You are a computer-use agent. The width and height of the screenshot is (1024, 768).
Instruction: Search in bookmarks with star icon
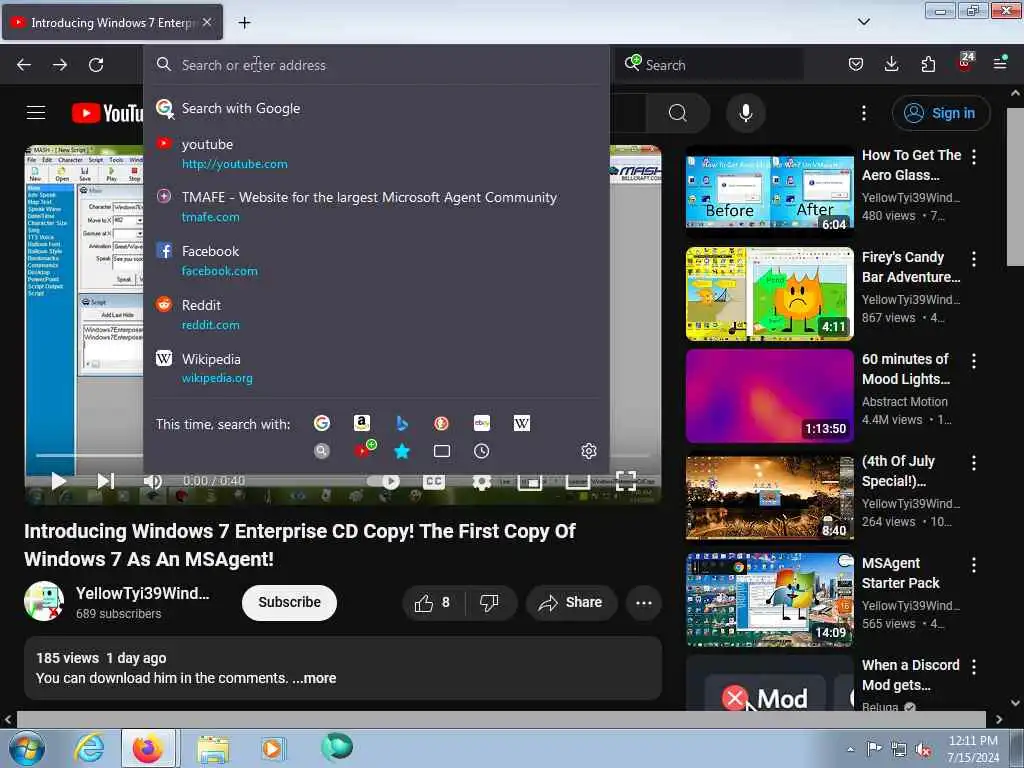click(x=402, y=451)
